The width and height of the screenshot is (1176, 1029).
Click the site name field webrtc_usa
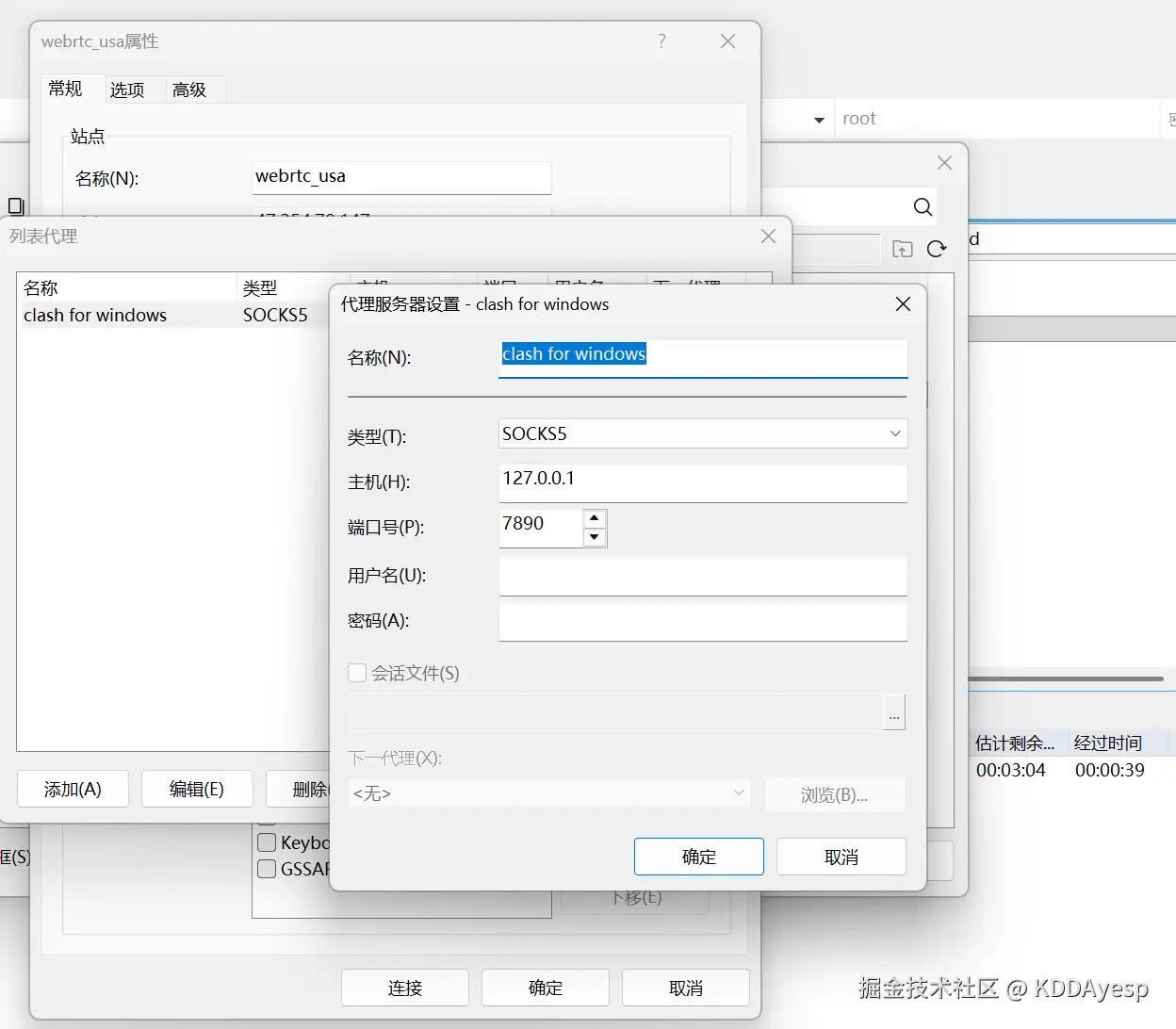(401, 177)
